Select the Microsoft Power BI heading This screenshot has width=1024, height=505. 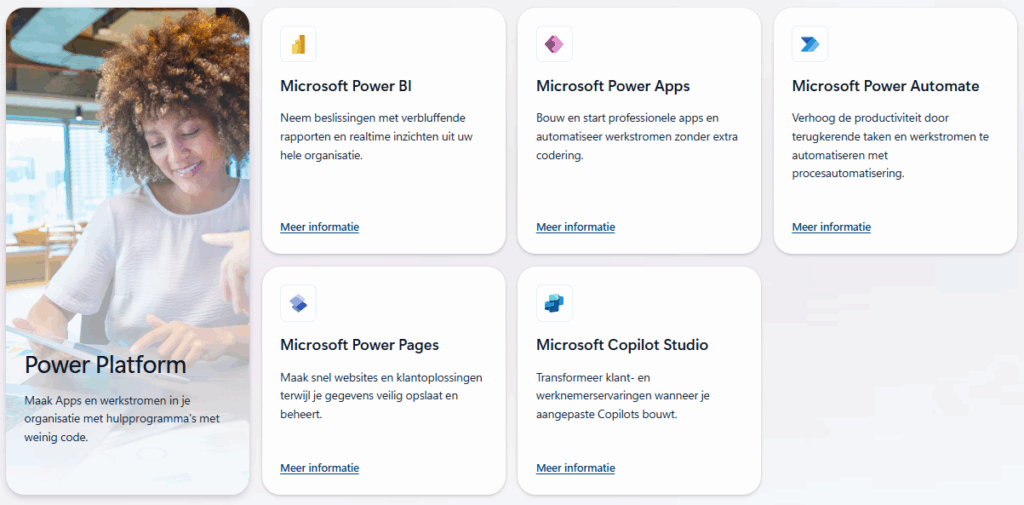coord(346,86)
